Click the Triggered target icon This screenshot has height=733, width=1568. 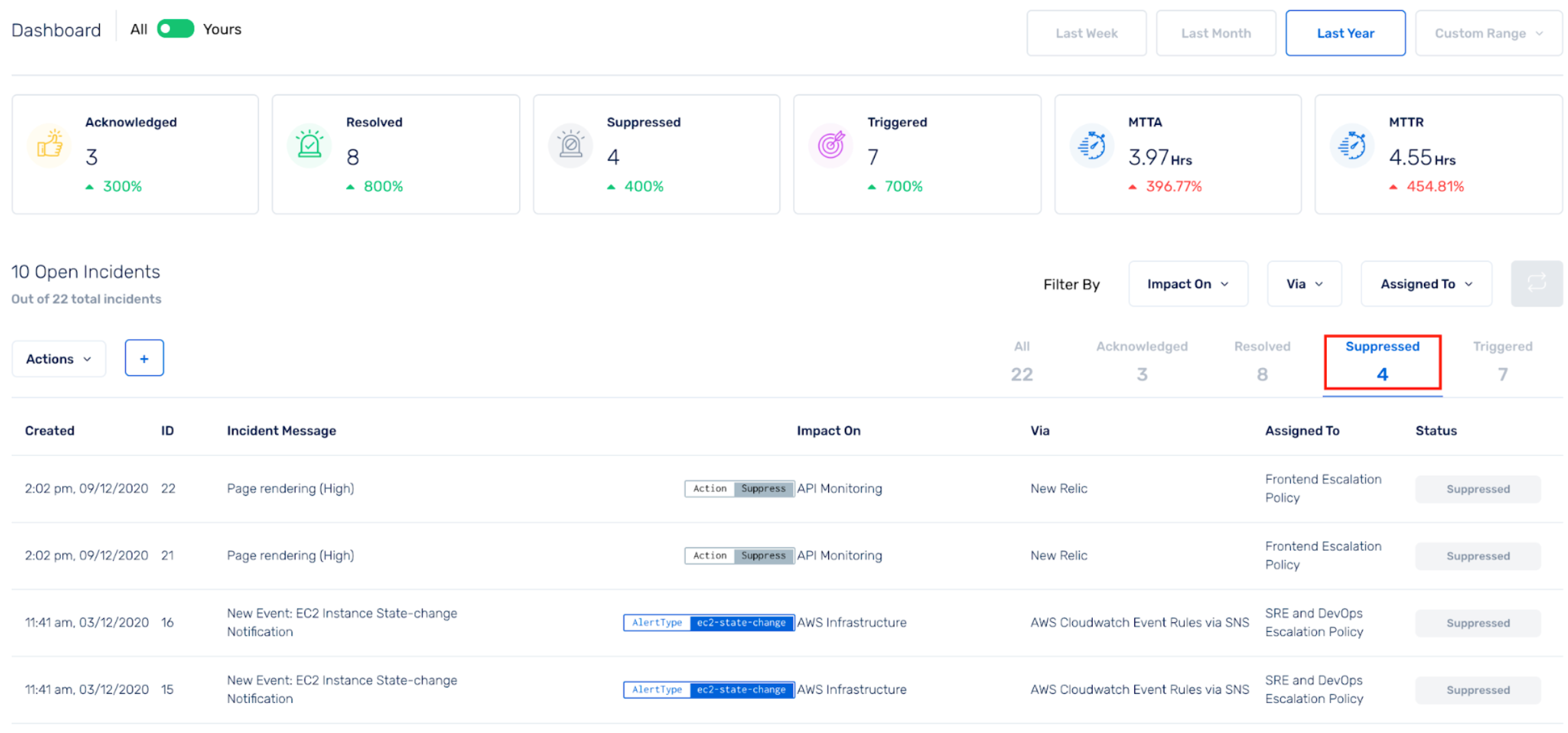click(x=831, y=145)
